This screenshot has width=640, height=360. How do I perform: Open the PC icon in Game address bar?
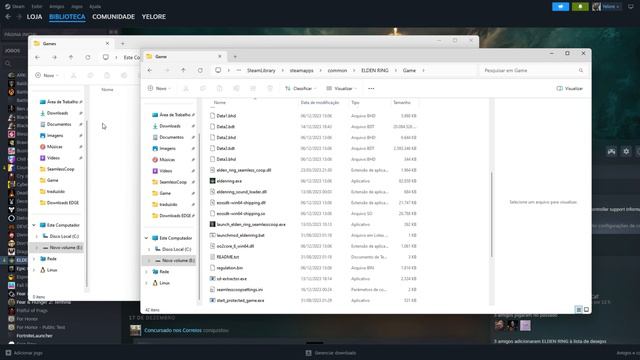(x=218, y=70)
